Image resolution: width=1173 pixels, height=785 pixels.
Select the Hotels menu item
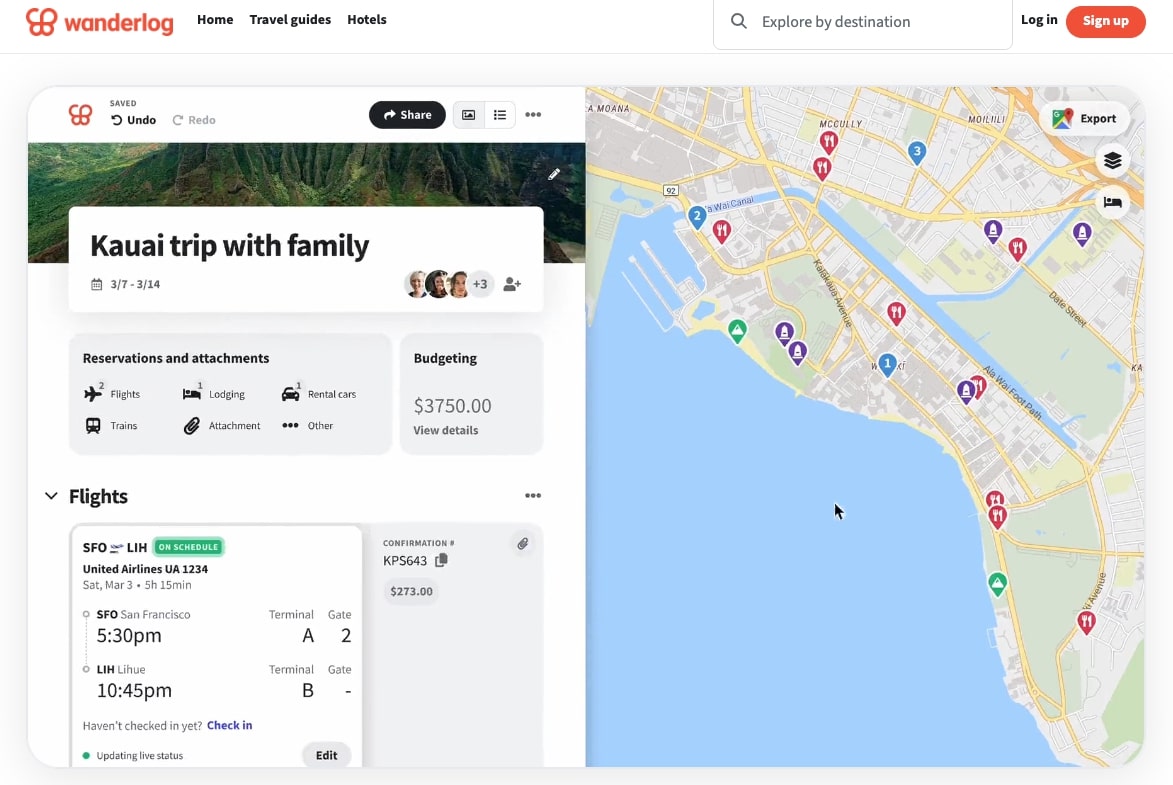pos(367,19)
